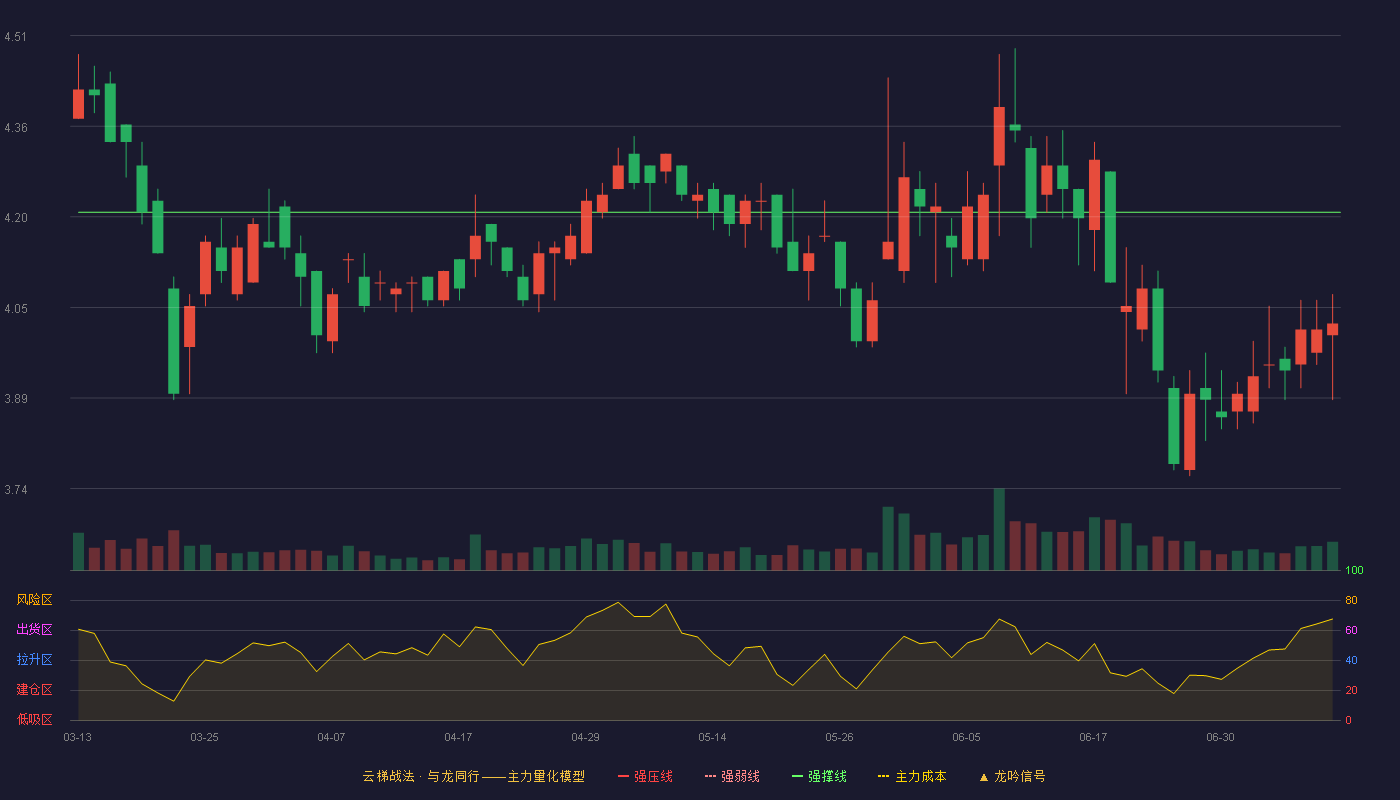Viewport: 1400px width, 800px height.
Task: Click the 4.36 price axis label
Action: [x=15, y=128]
